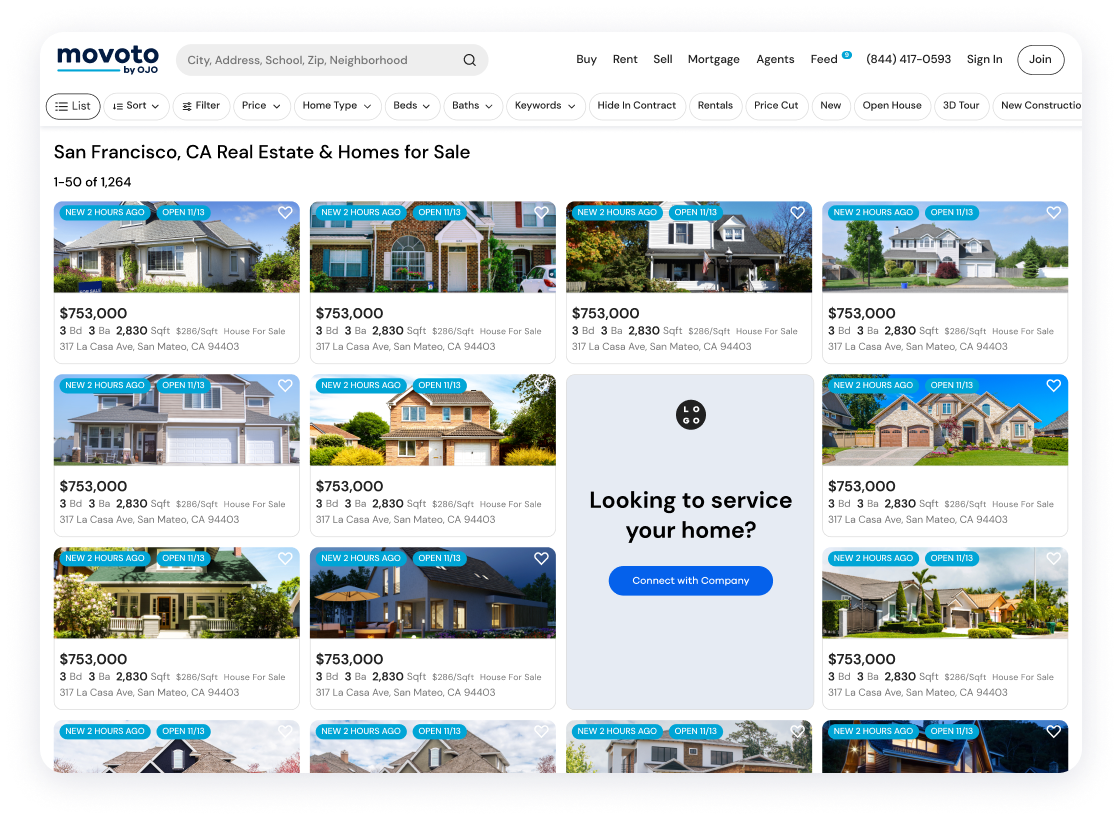Click heart on palm tree house listing
This screenshot has width=1120, height=819.
tap(1054, 558)
